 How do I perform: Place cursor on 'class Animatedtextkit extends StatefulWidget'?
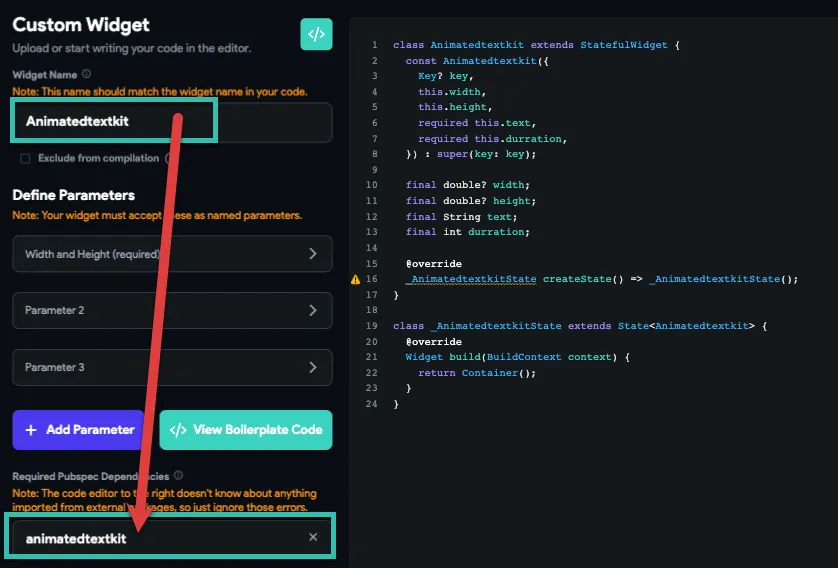[x=536, y=45]
